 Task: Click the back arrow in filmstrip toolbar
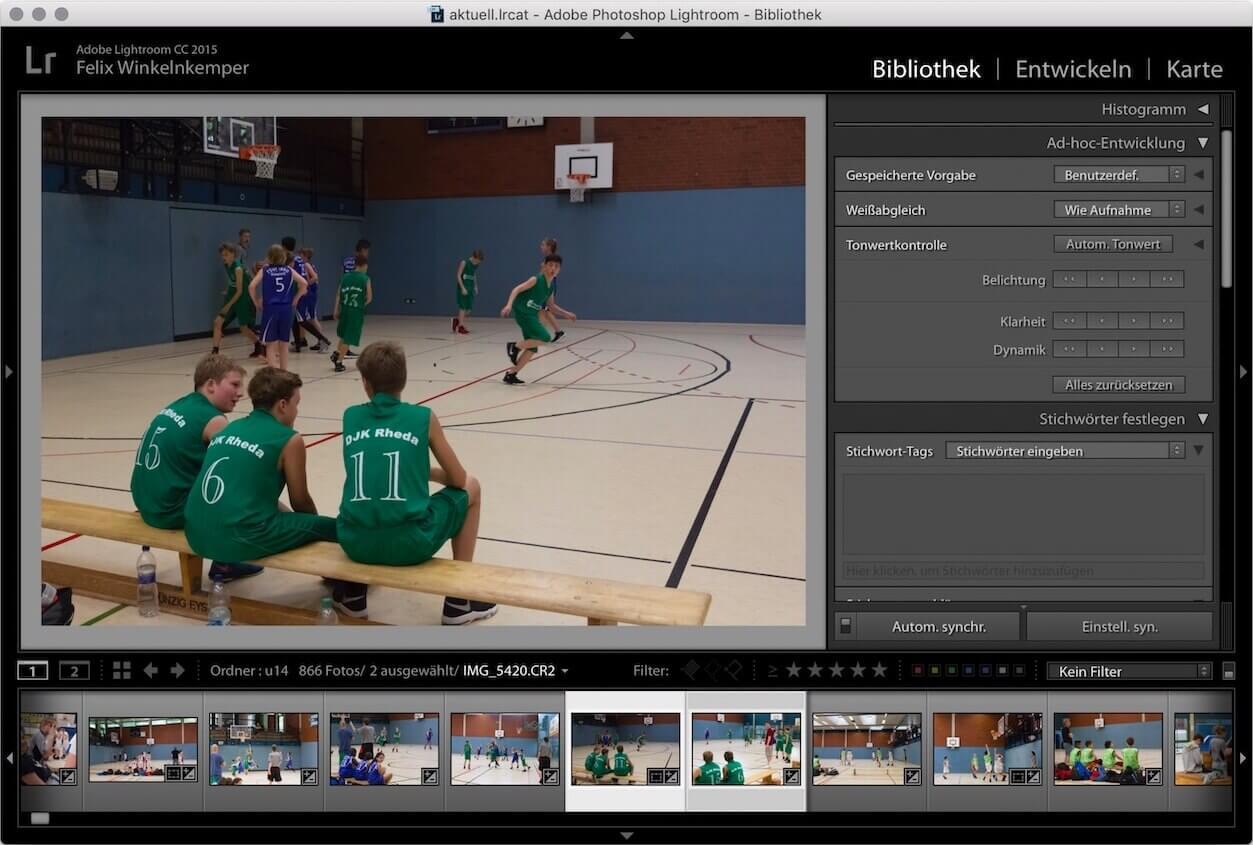pyautogui.click(x=151, y=671)
